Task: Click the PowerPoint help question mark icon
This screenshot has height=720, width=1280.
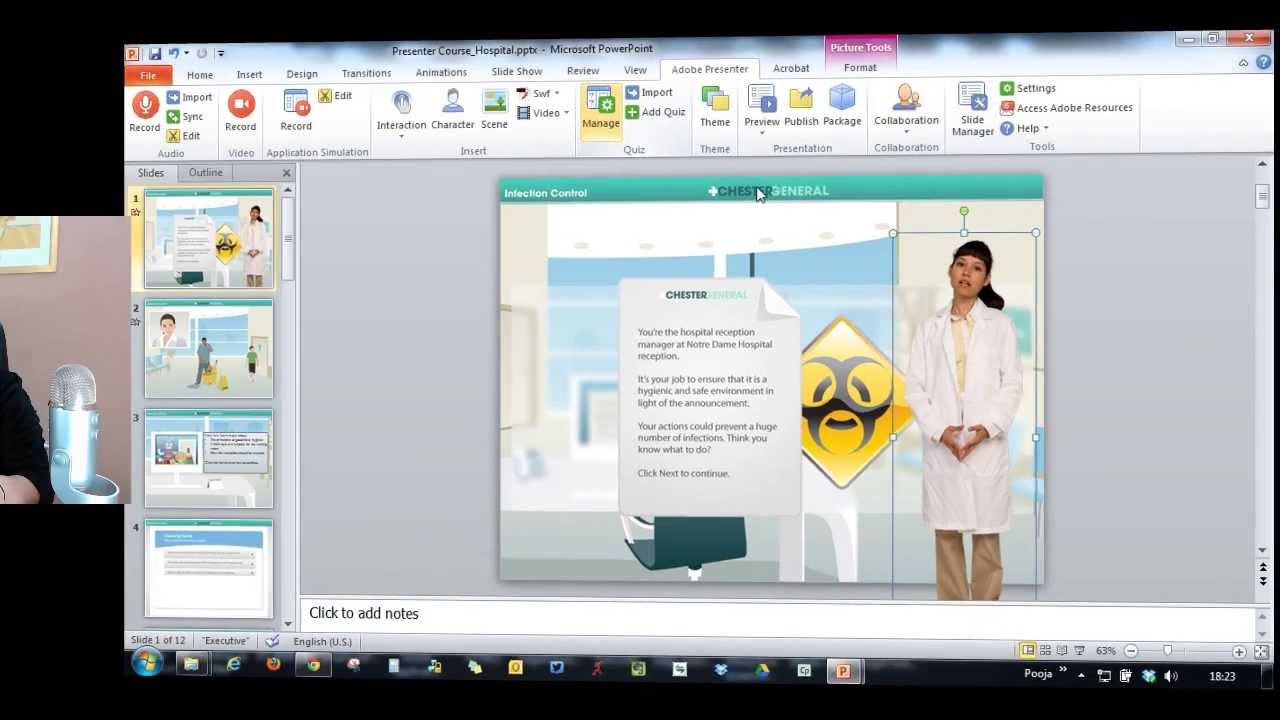Action: 1263,61
